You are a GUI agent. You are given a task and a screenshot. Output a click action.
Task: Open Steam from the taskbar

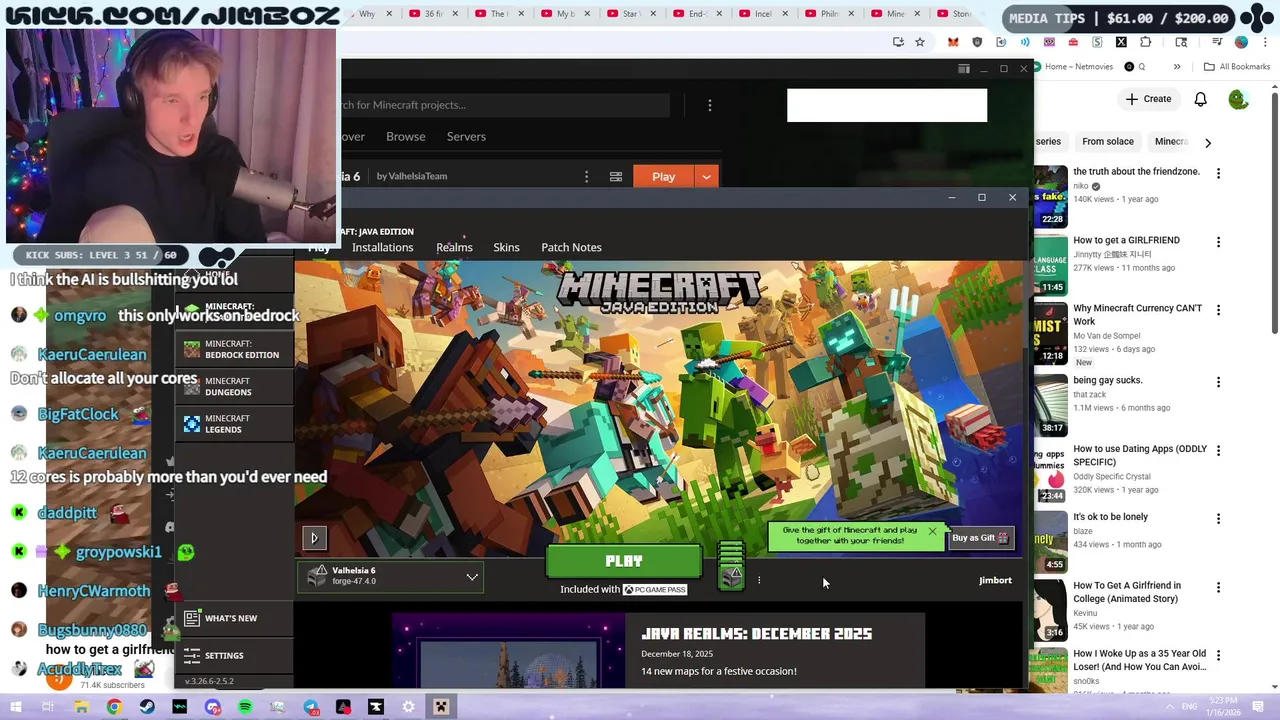[147, 707]
